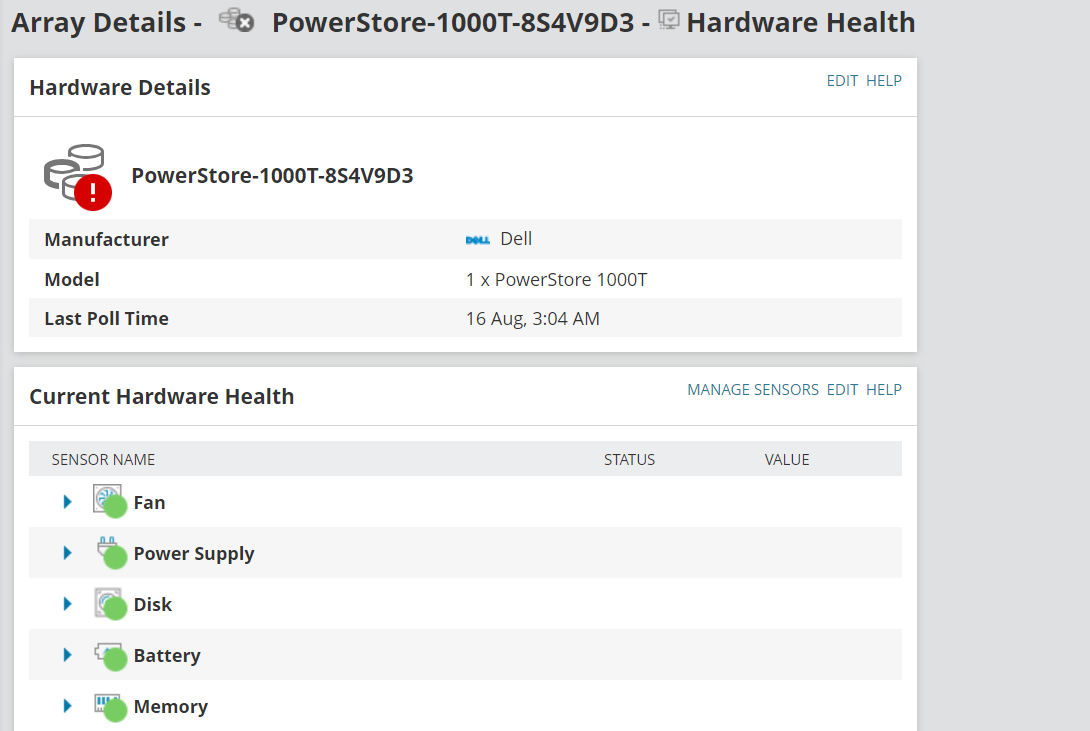Expand the Disk sensor group
Screen dimensions: 1090x731
pos(67,604)
